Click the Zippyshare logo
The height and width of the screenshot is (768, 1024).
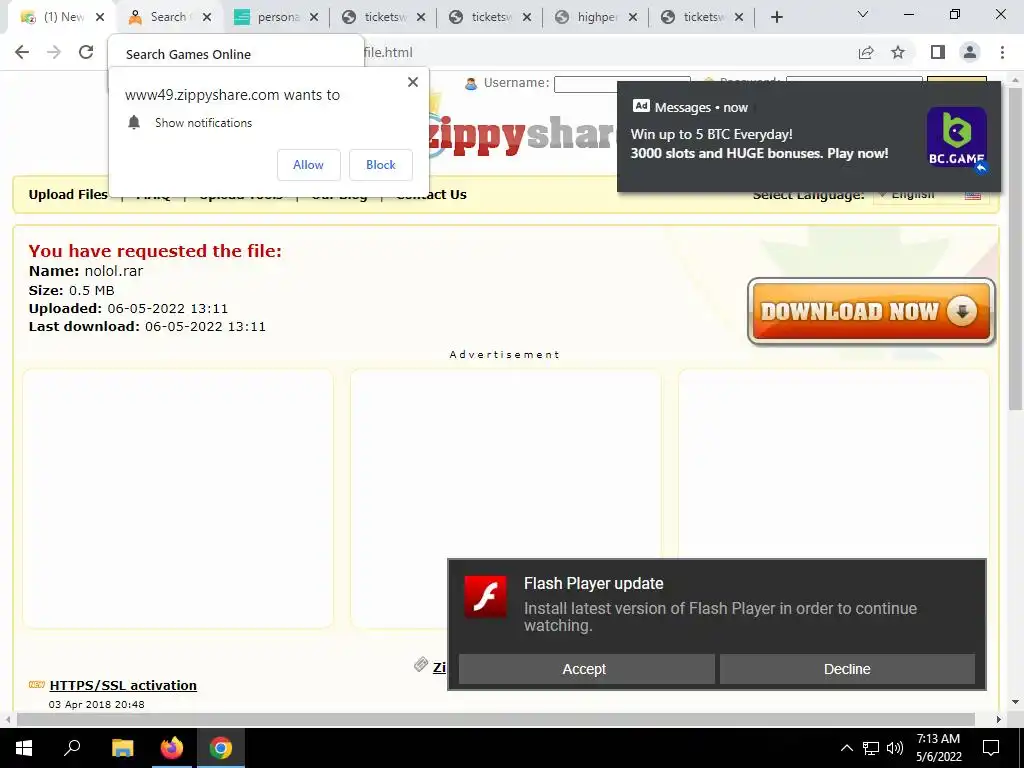tap(522, 135)
